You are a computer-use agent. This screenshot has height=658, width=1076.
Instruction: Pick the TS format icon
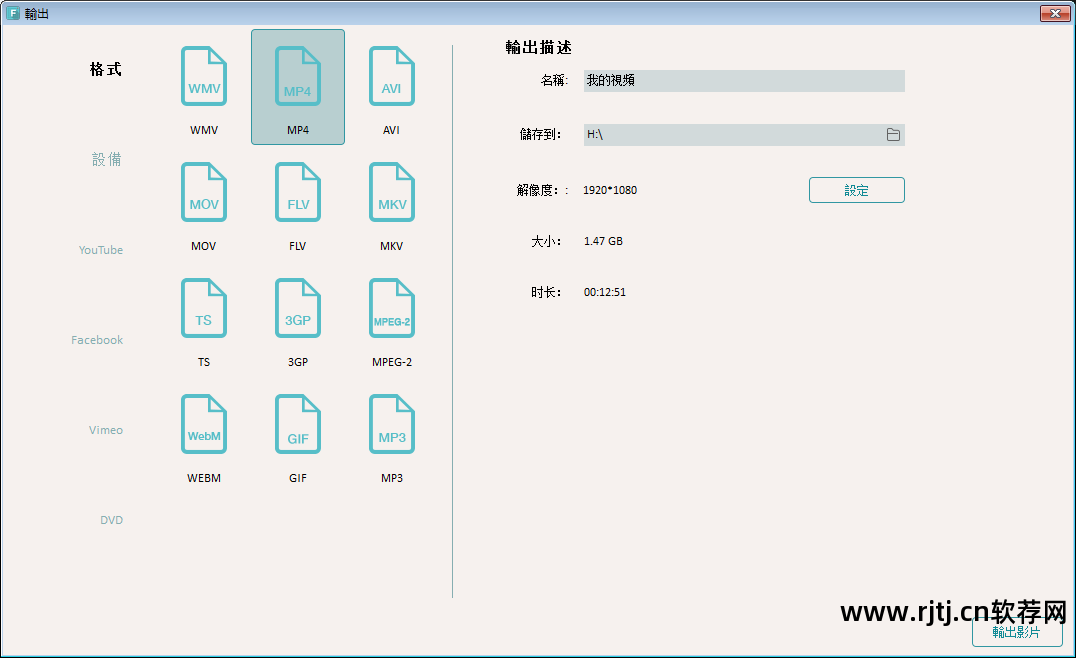pos(203,310)
